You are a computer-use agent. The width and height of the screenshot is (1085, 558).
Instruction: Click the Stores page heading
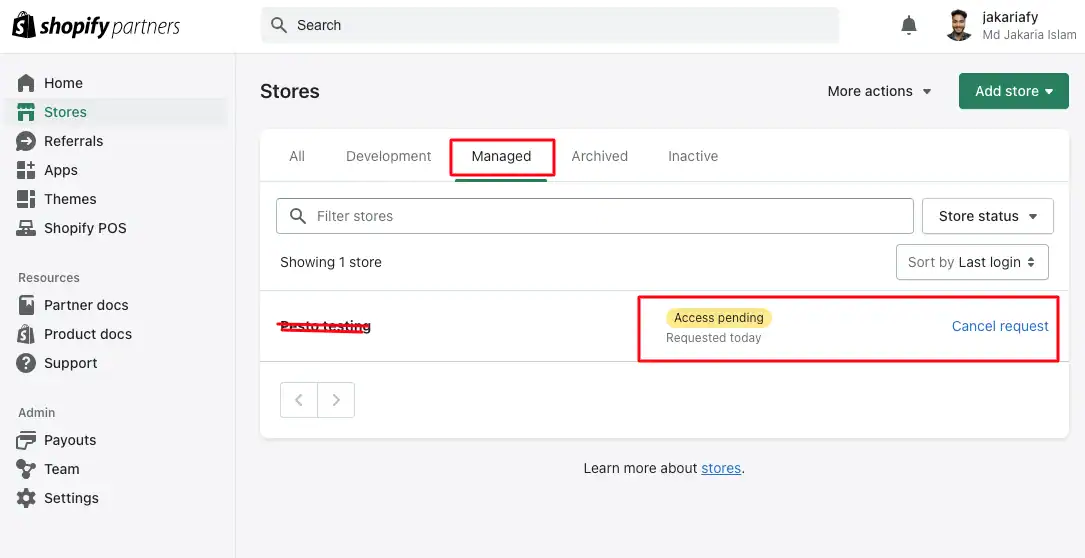290,91
